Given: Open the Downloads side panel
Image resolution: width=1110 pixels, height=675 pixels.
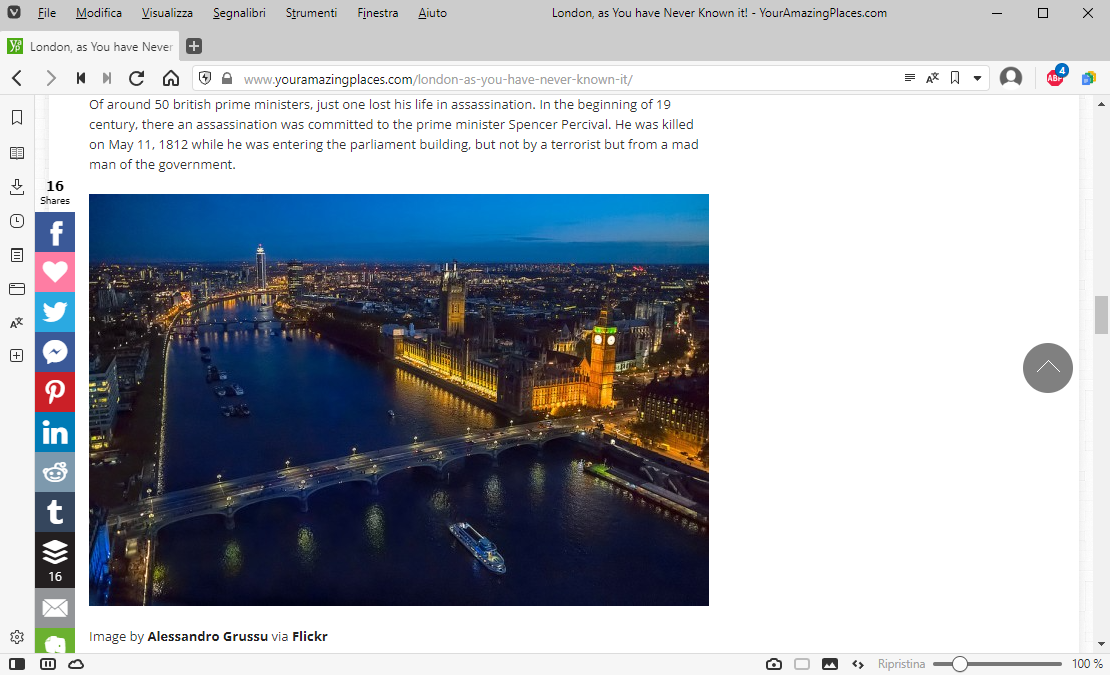Looking at the screenshot, I should [17, 187].
